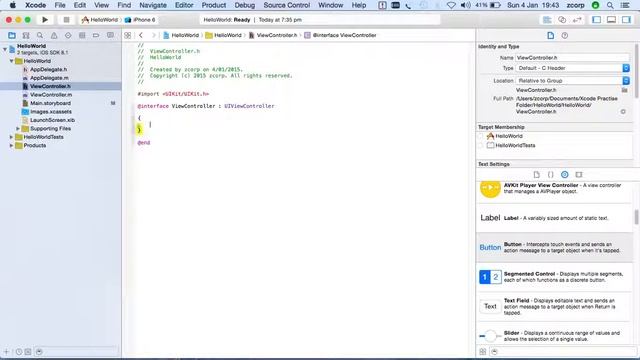
Task: Show Media library
Action: [579, 174]
